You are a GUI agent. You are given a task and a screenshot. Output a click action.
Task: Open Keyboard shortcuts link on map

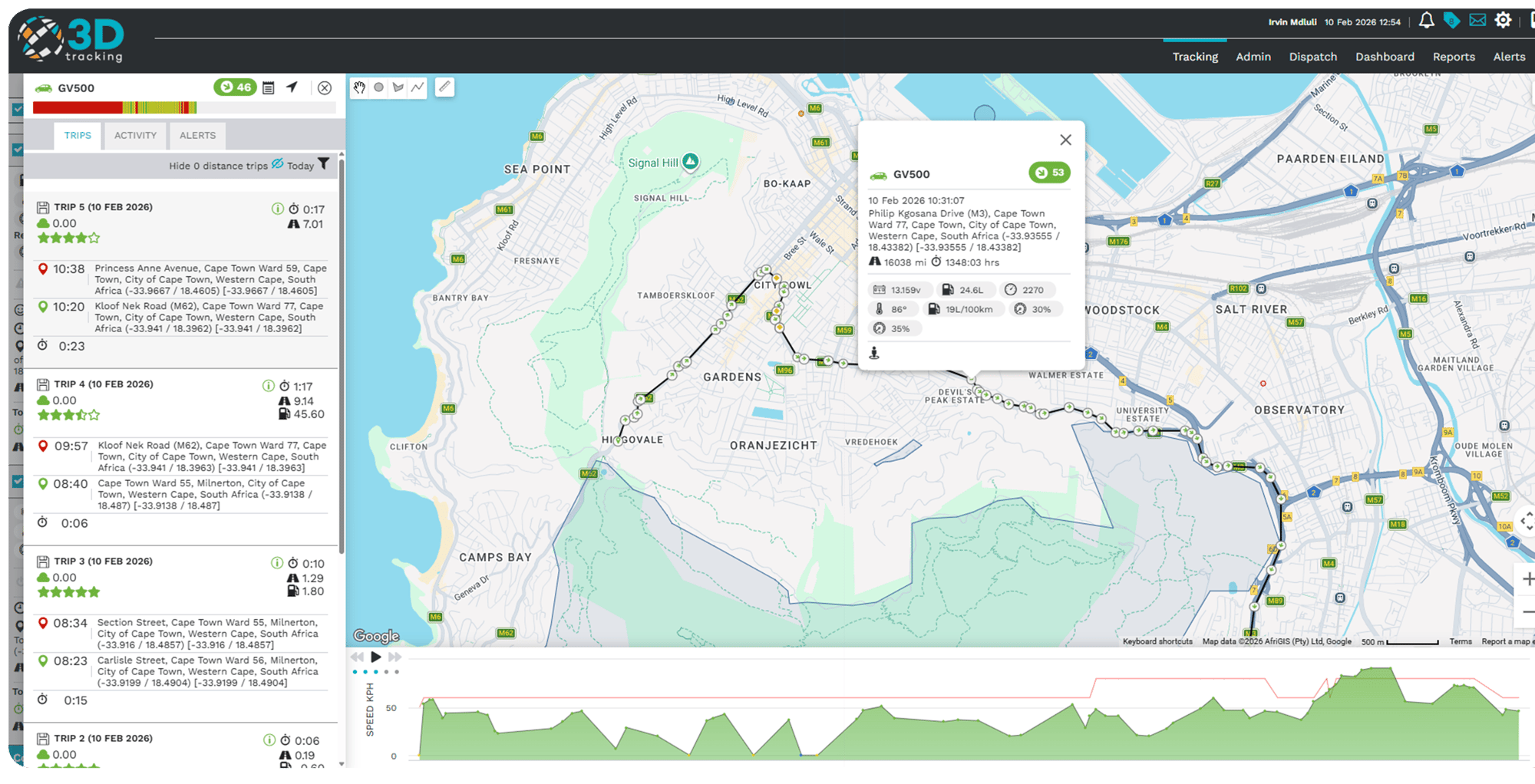coord(1157,641)
